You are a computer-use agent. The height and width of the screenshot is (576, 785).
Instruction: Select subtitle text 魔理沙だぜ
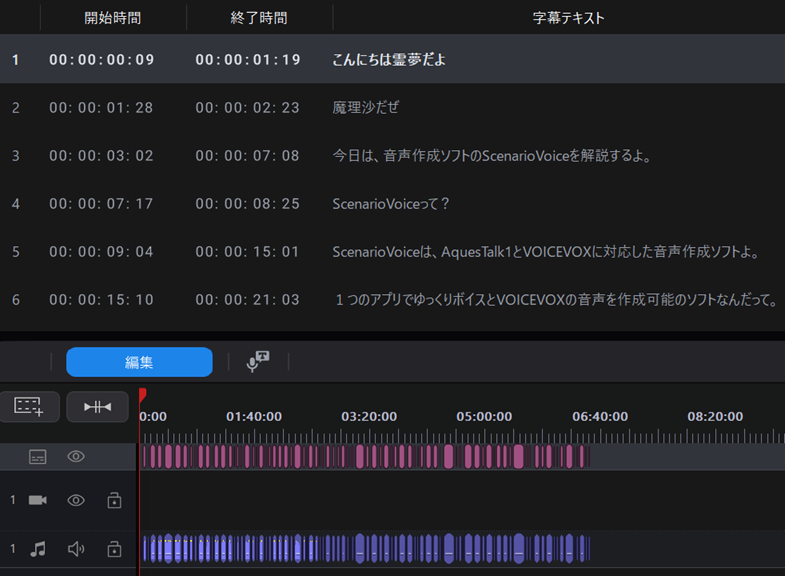(365, 107)
